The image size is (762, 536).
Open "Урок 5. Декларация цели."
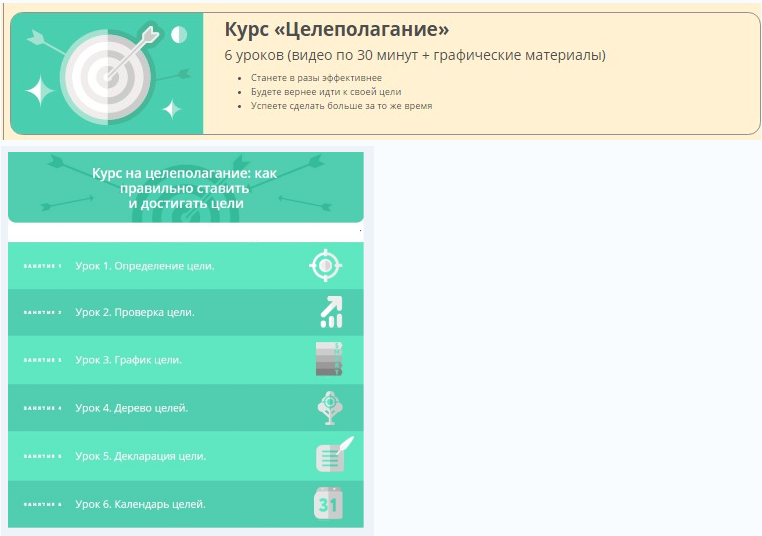click(x=141, y=456)
